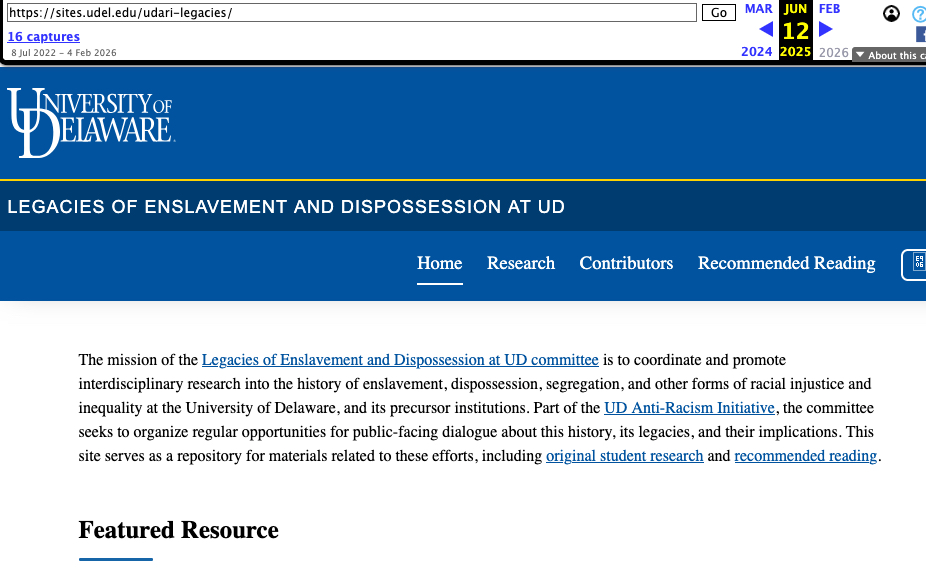
Task: Go to next capture with right arrow
Action: [826, 30]
